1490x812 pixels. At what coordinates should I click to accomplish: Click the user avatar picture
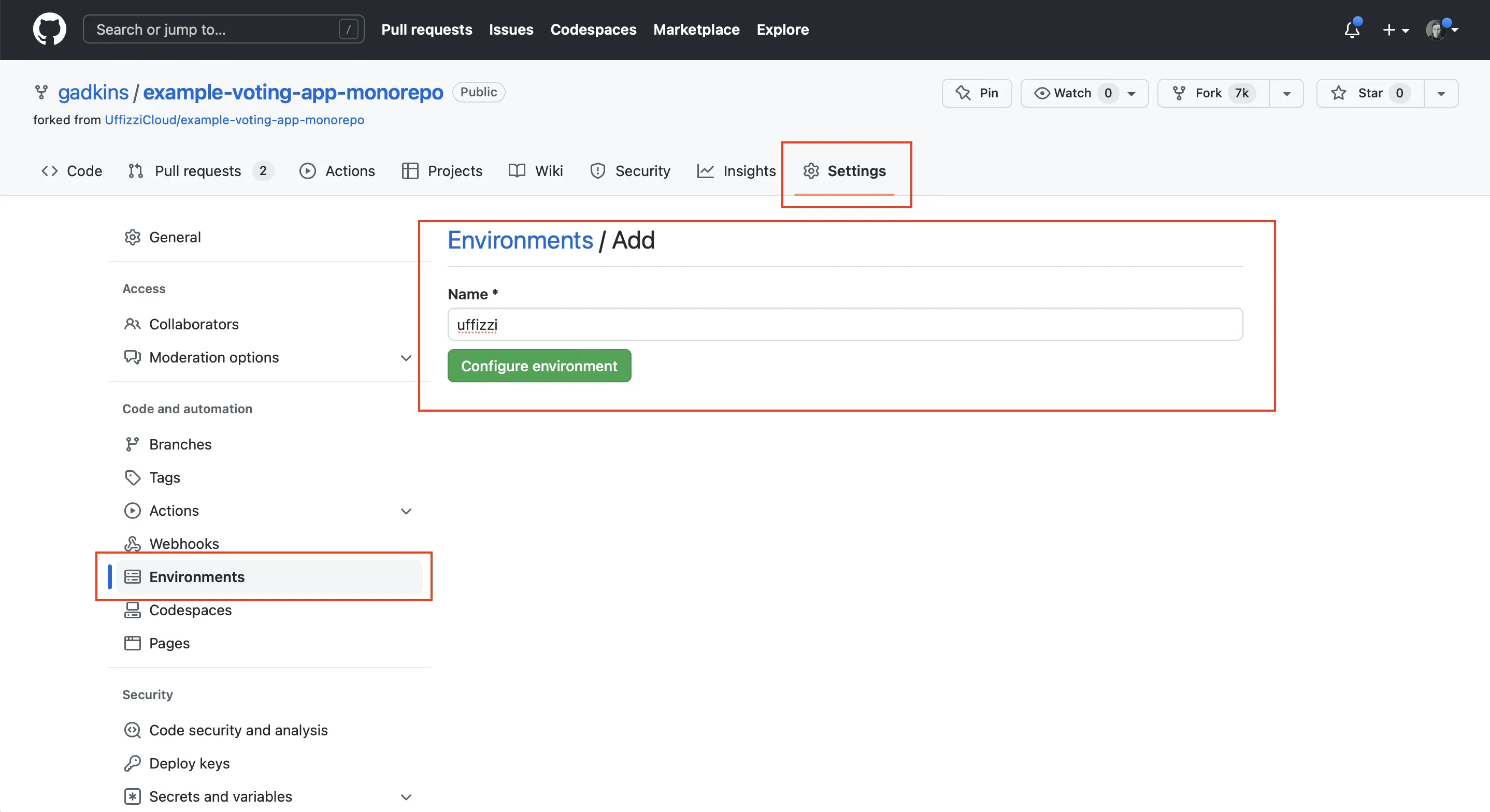pyautogui.click(x=1436, y=30)
